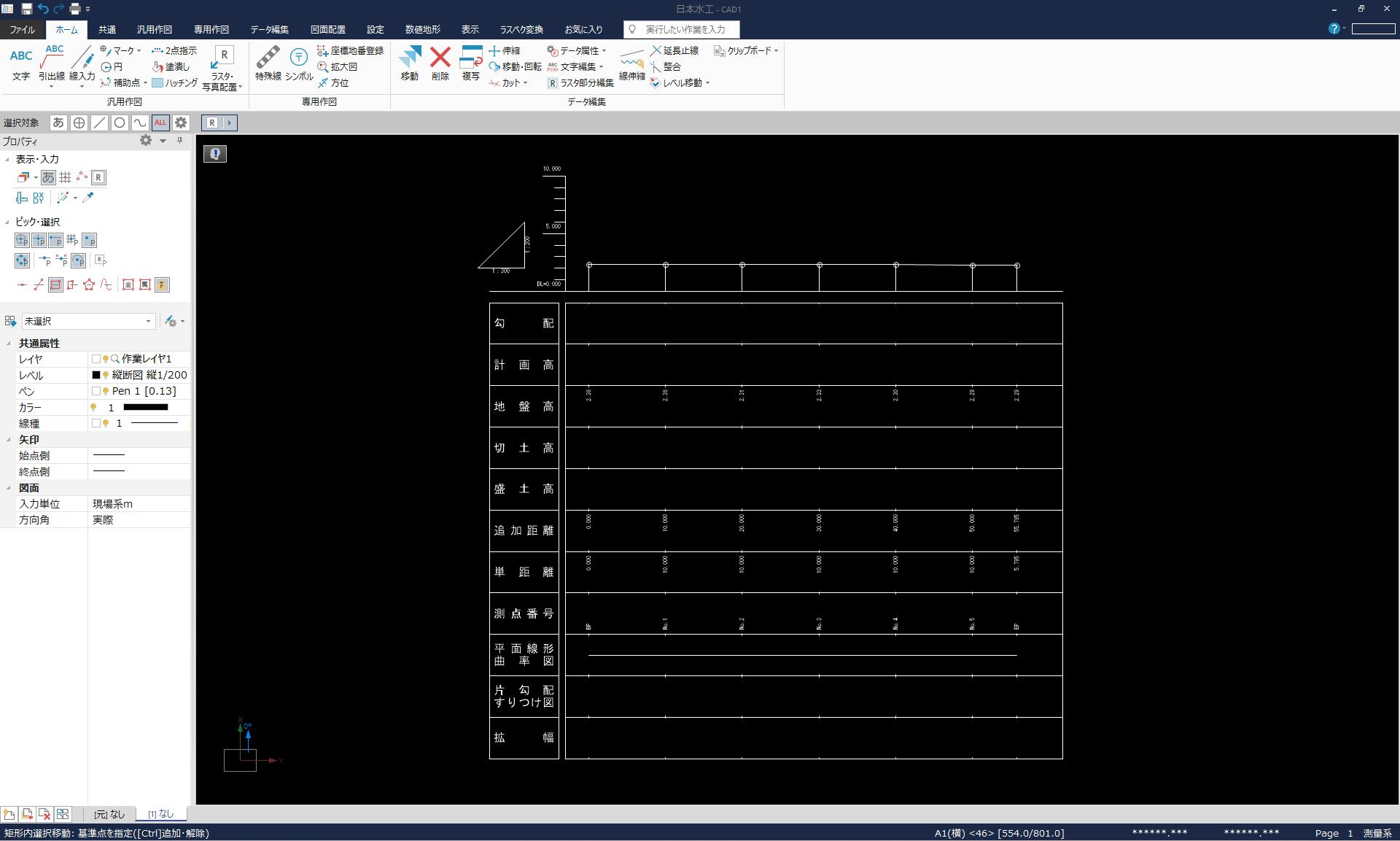Viewport: 1400px width, 841px height.
Task: Choose the 円 circle drawing tool
Action: coord(112,66)
